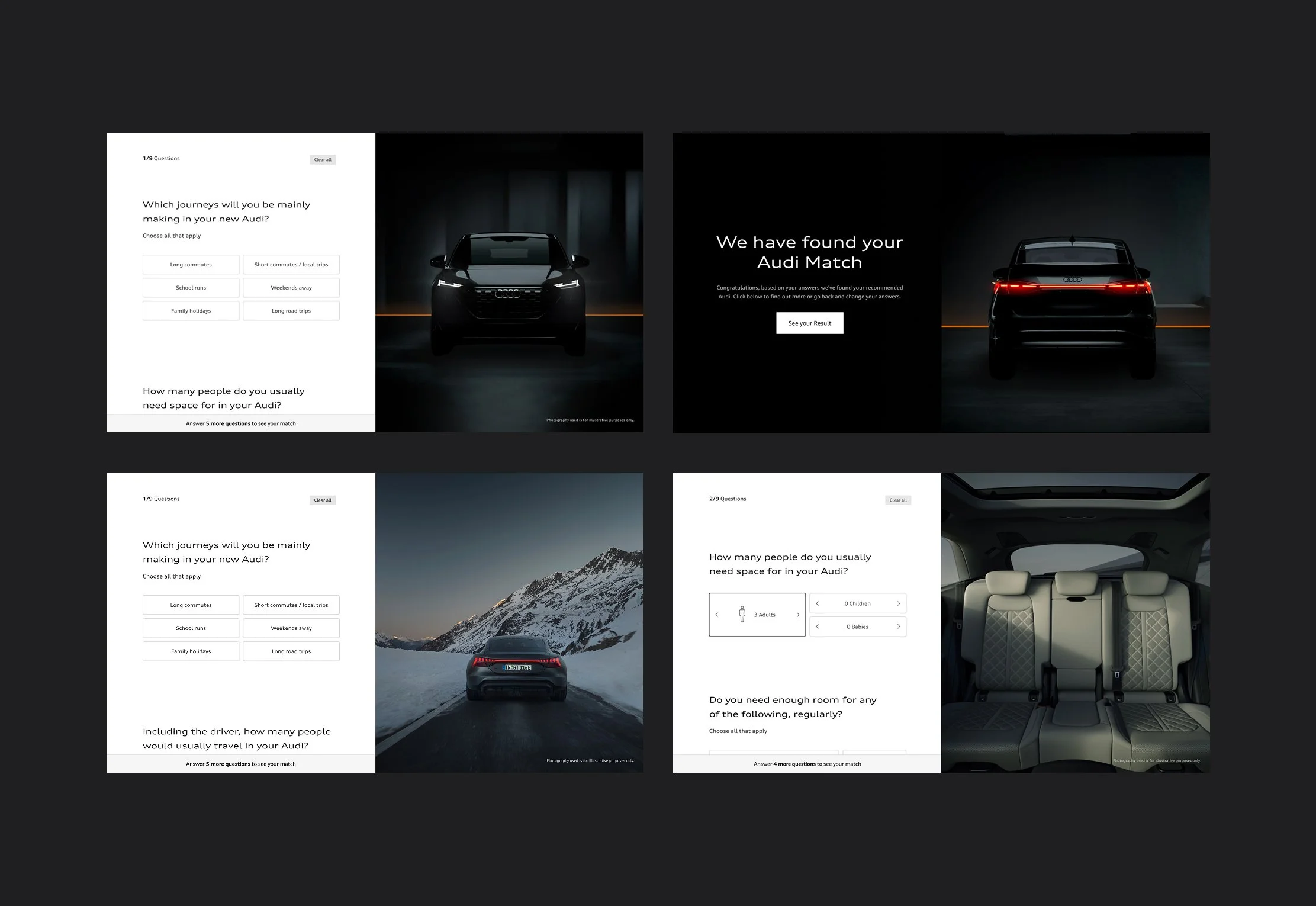Screen dimensions: 1316x906
Task: Choose Short commutes / local trips
Action: (291, 264)
